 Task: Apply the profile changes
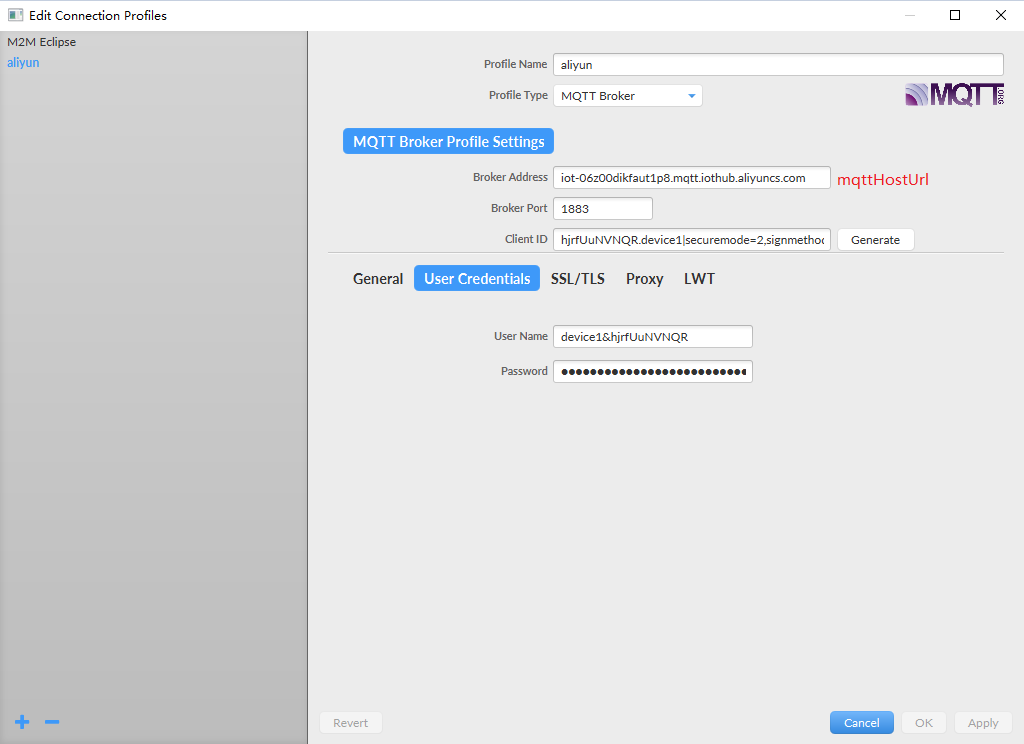point(983,723)
